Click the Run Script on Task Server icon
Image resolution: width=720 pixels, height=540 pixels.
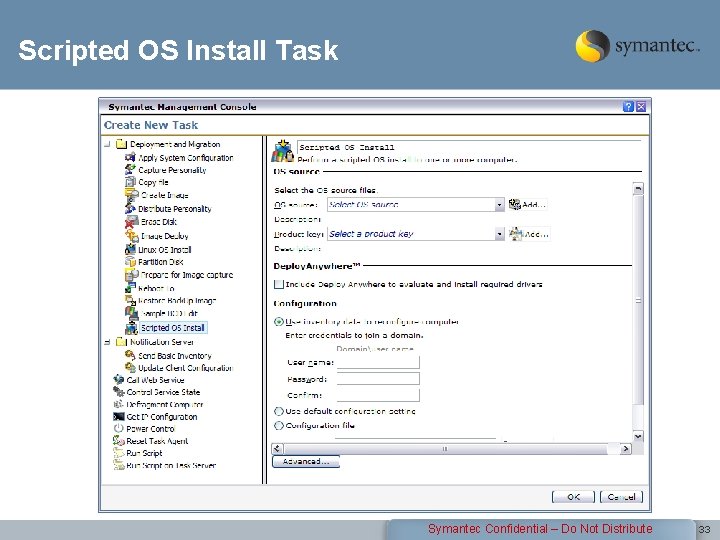click(118, 465)
